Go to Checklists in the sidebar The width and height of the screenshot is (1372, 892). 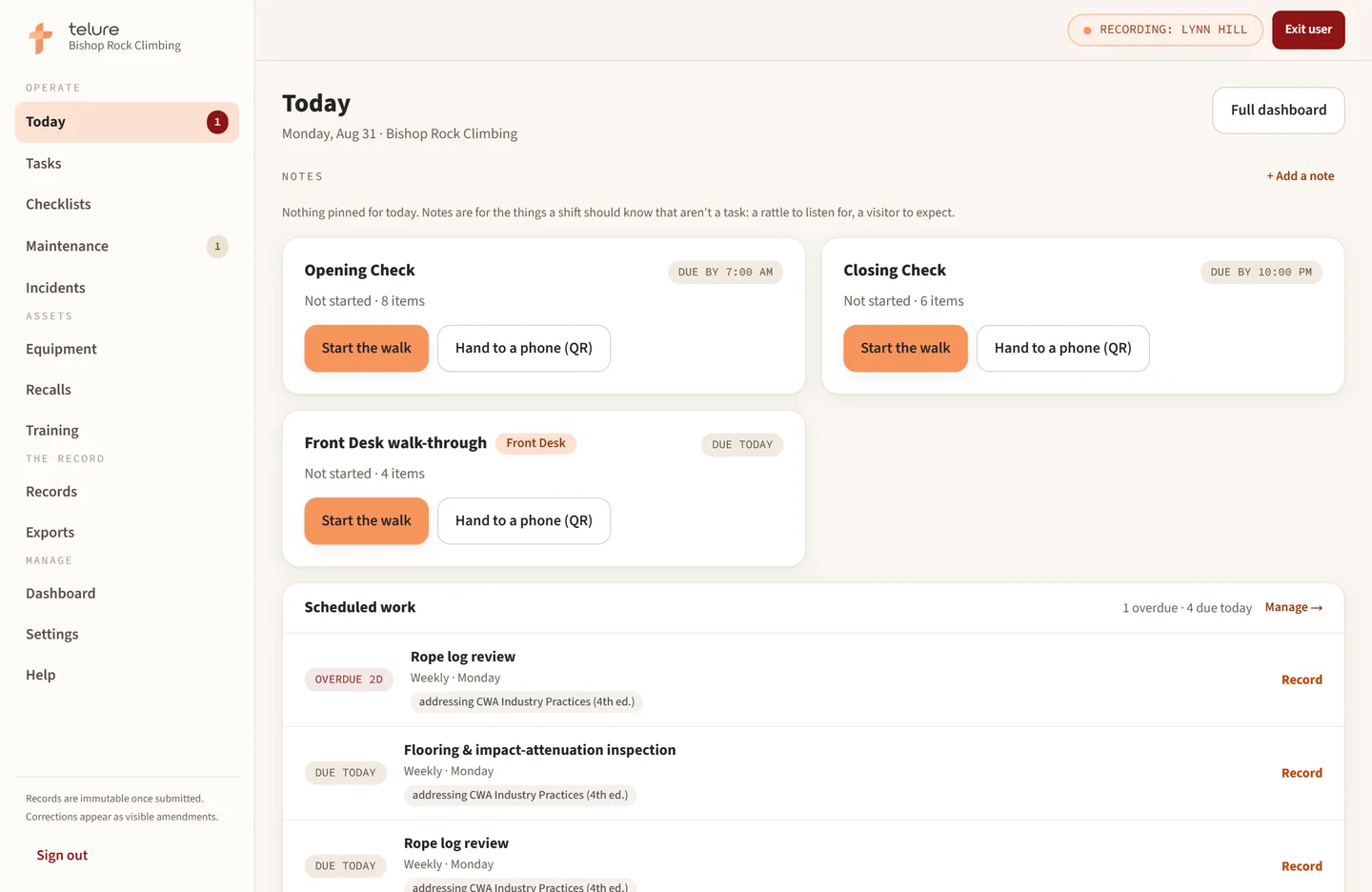point(127,205)
